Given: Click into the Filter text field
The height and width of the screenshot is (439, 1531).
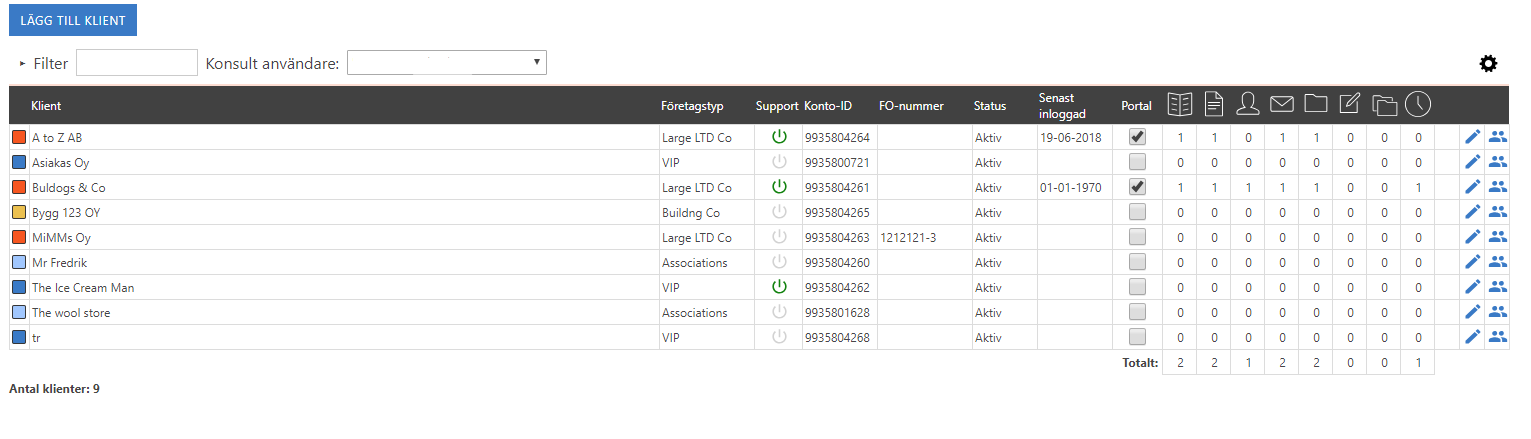Looking at the screenshot, I should coord(137,63).
